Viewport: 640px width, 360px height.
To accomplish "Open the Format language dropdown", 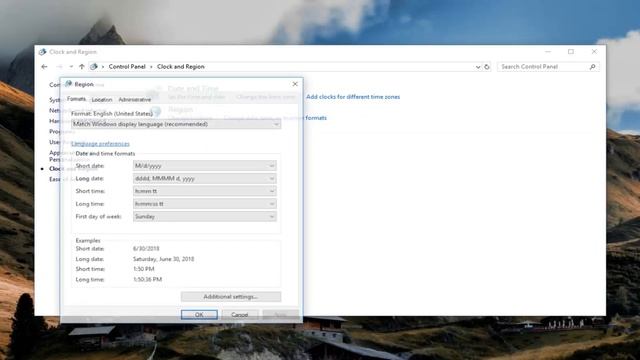I will coord(176,124).
